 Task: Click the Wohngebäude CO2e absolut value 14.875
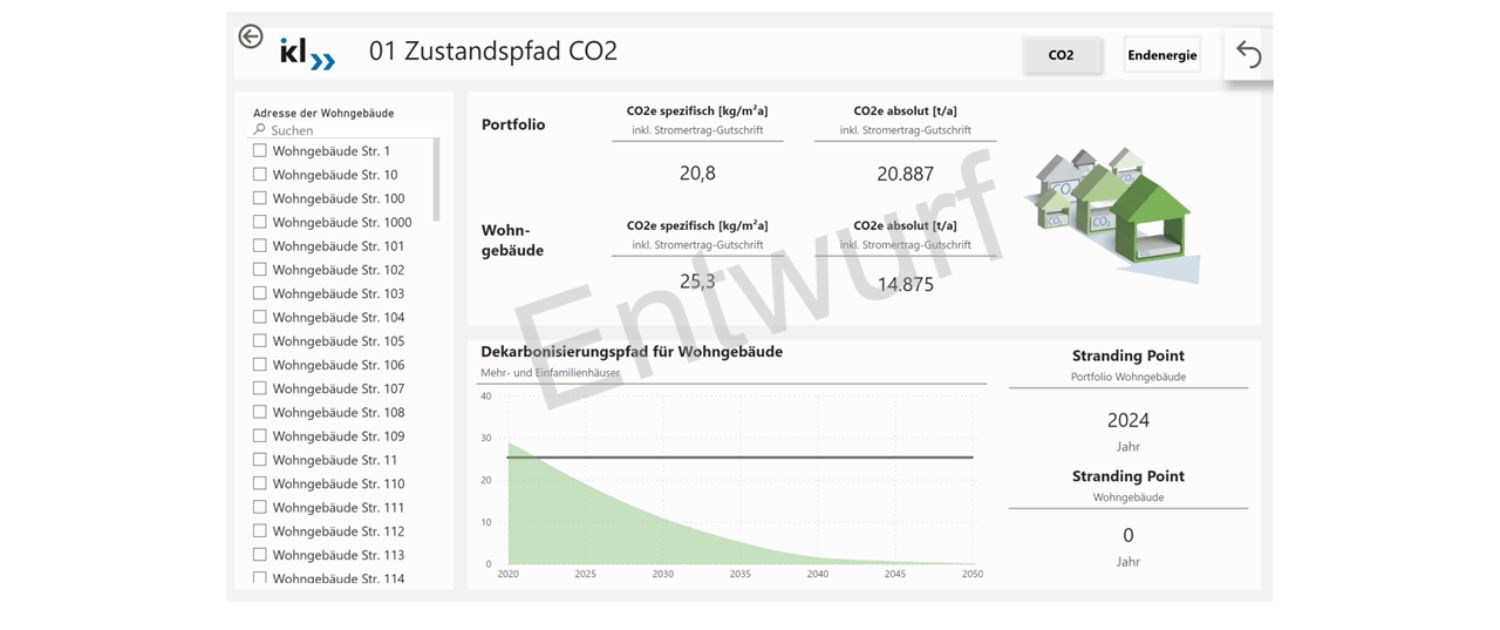pyautogui.click(x=905, y=285)
